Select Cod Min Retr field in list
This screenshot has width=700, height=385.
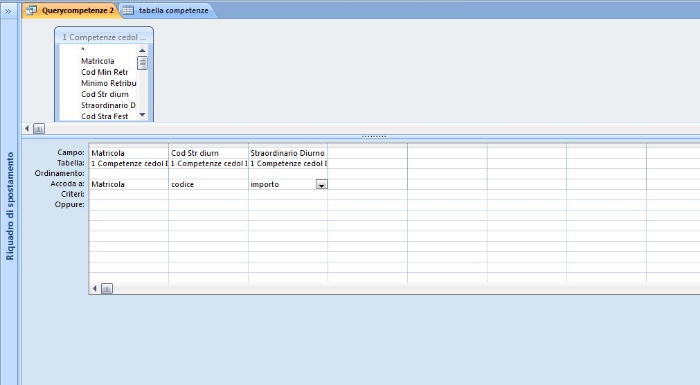pos(104,72)
